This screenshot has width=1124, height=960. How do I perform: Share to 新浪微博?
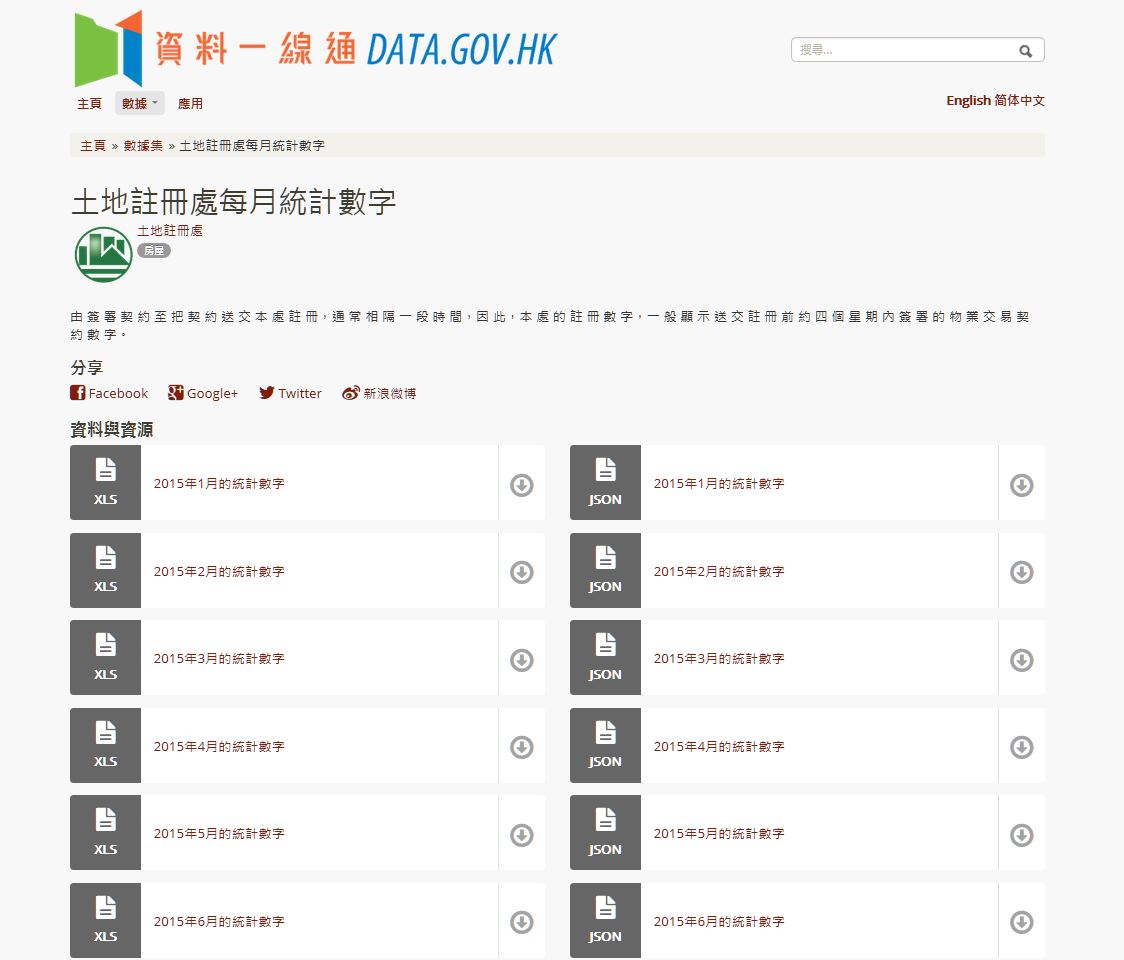tap(379, 394)
